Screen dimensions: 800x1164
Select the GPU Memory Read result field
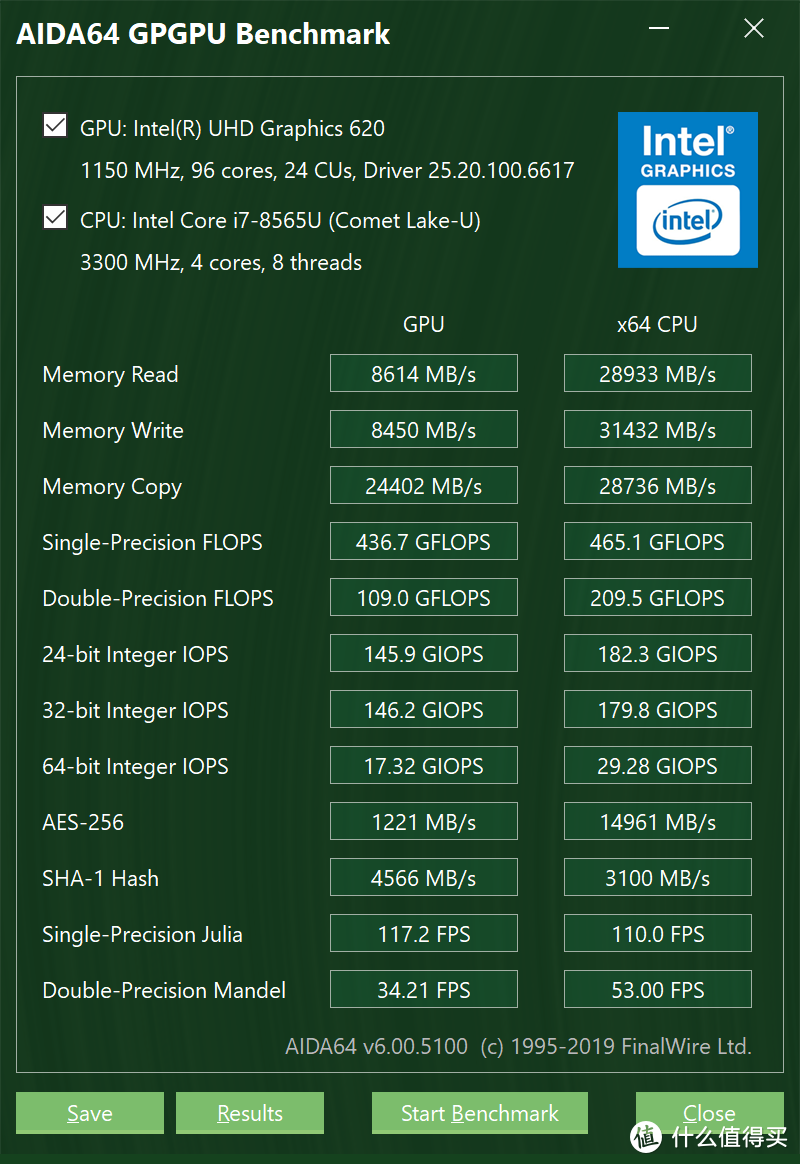pyautogui.click(x=423, y=373)
